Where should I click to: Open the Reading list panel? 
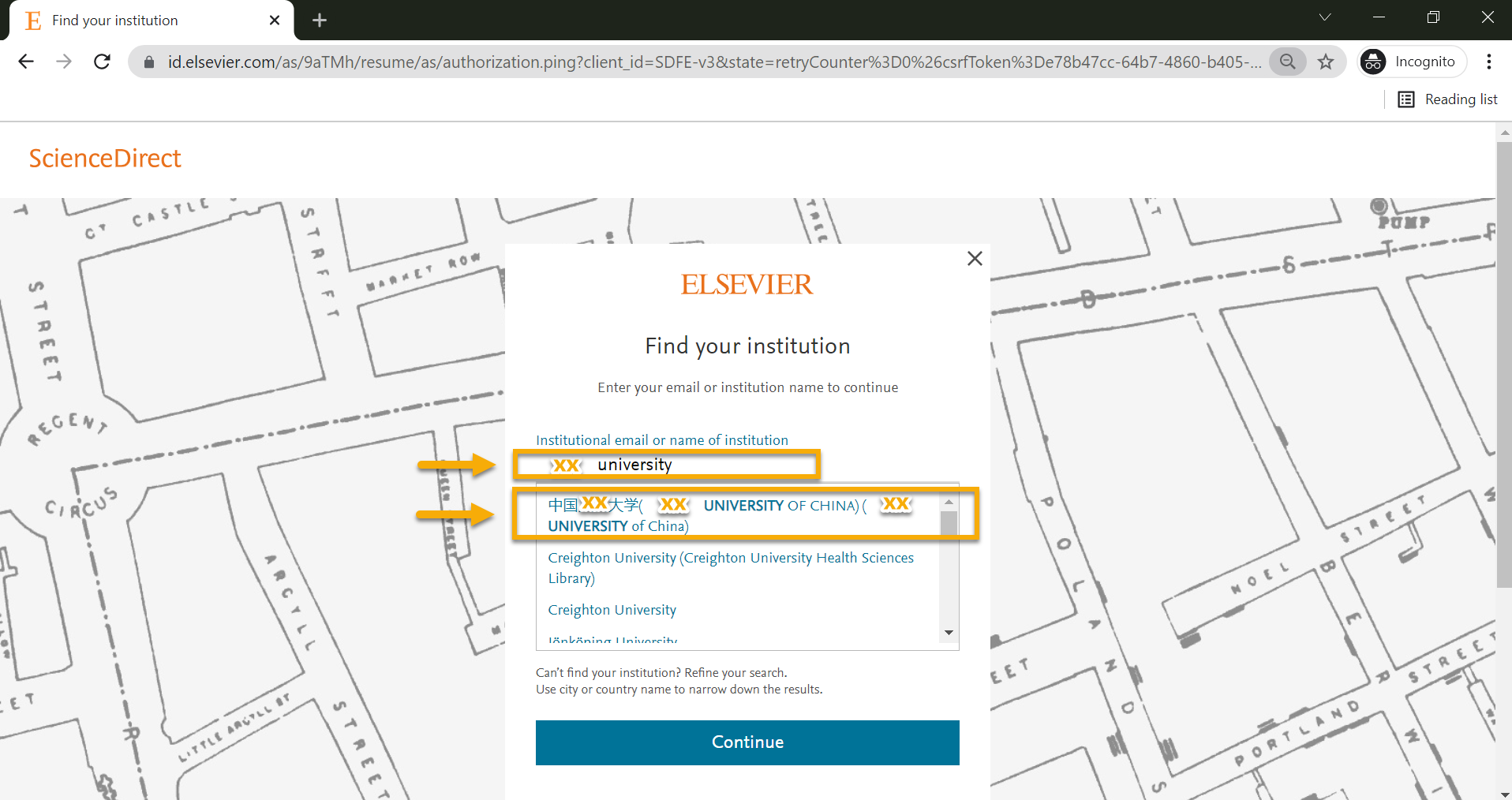tap(1447, 99)
